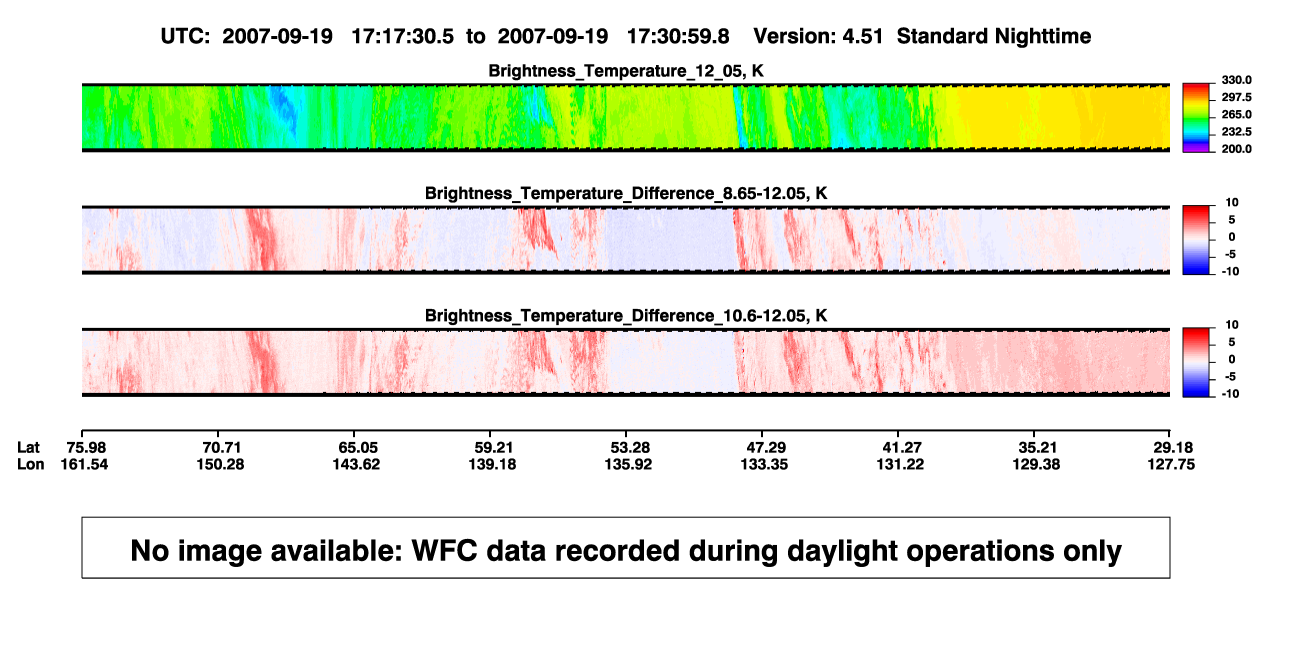Click the start time 17:17:30.5 in the header

point(404,36)
